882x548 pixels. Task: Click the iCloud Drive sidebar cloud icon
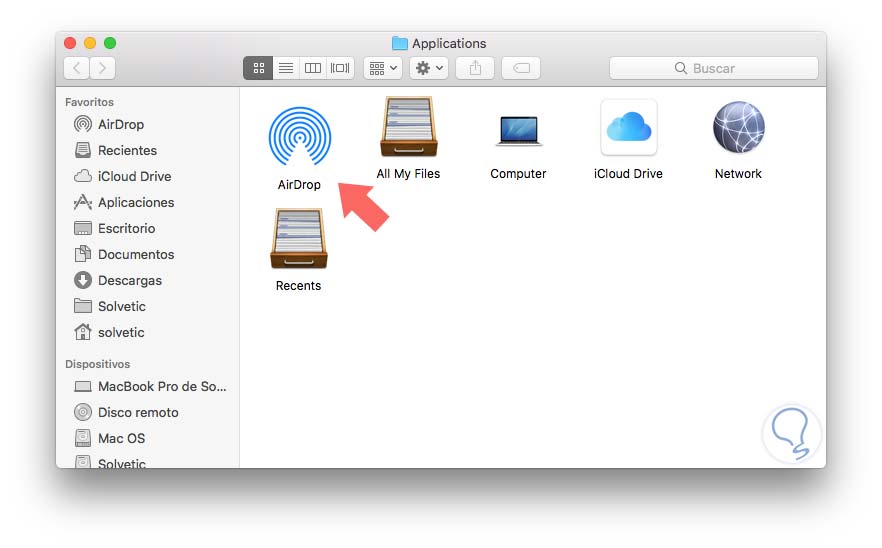tap(83, 176)
